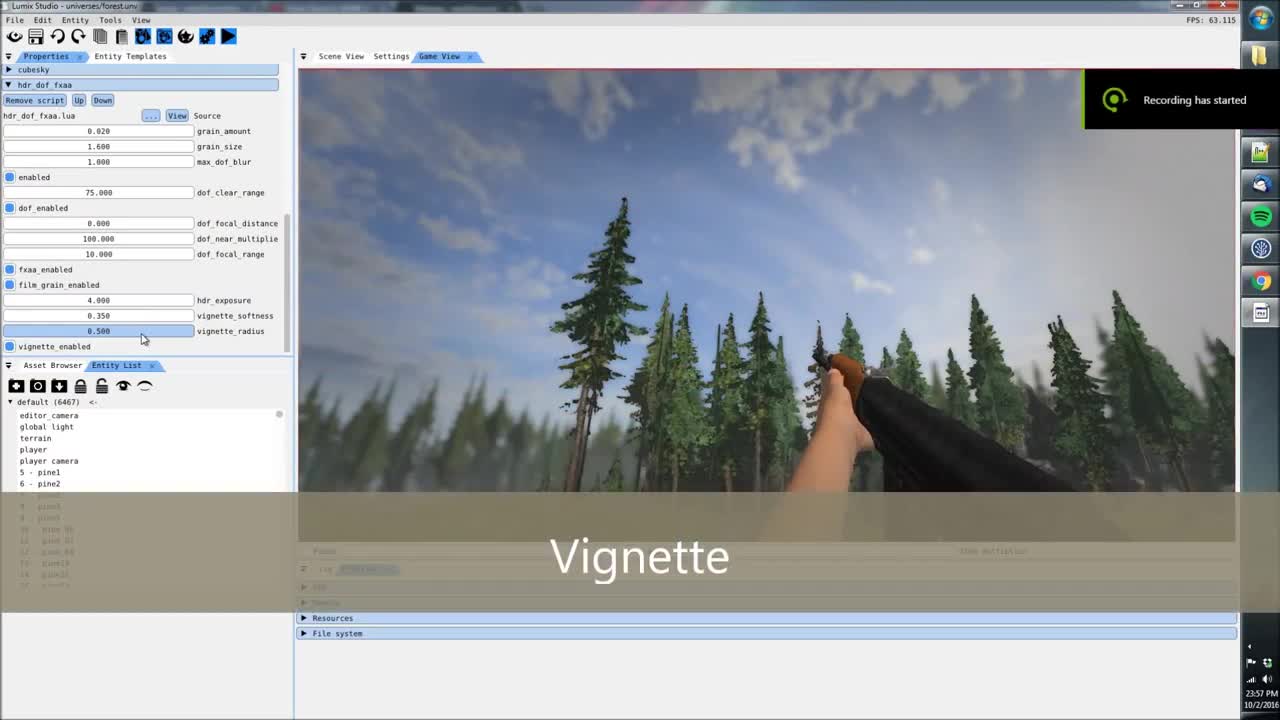The height and width of the screenshot is (720, 1280).
Task: Open the Tools menu
Action: (x=110, y=20)
